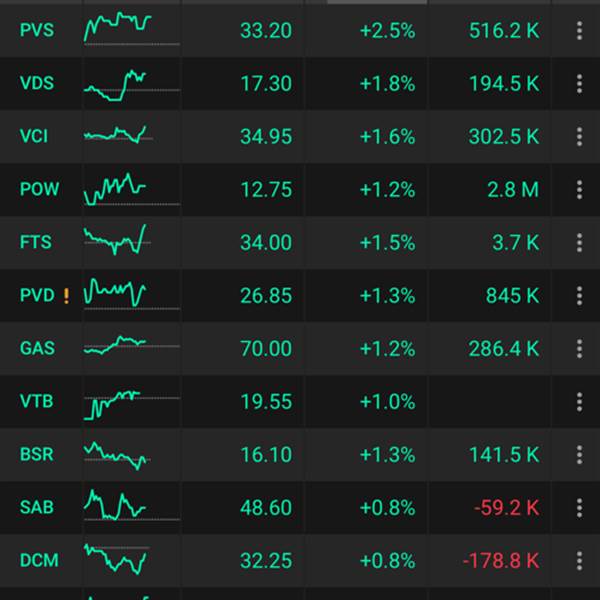Image resolution: width=600 pixels, height=600 pixels.
Task: Open the three-dot menu for BSR
Action: tap(579, 454)
